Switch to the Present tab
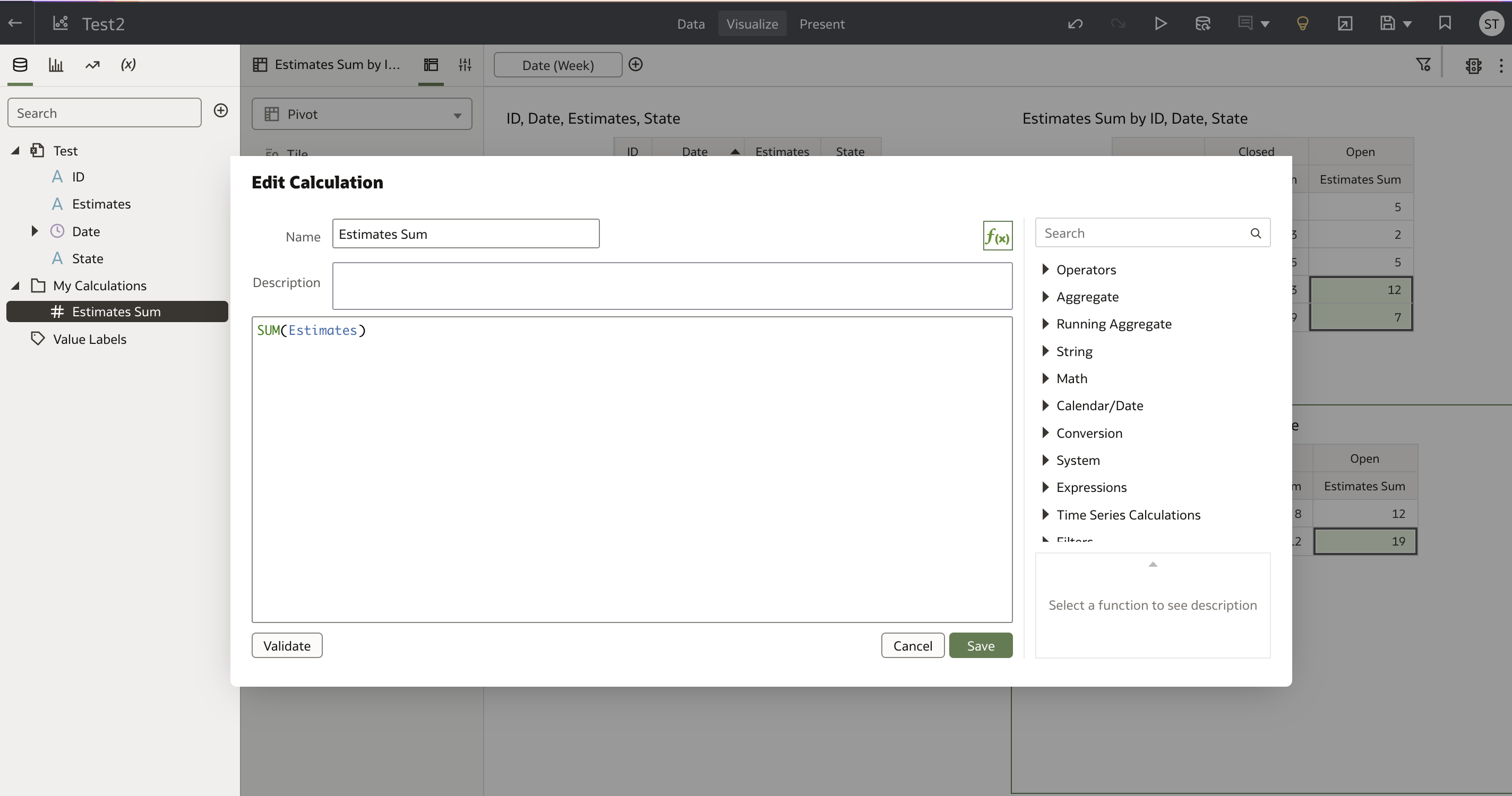This screenshot has width=1512, height=796. click(822, 24)
